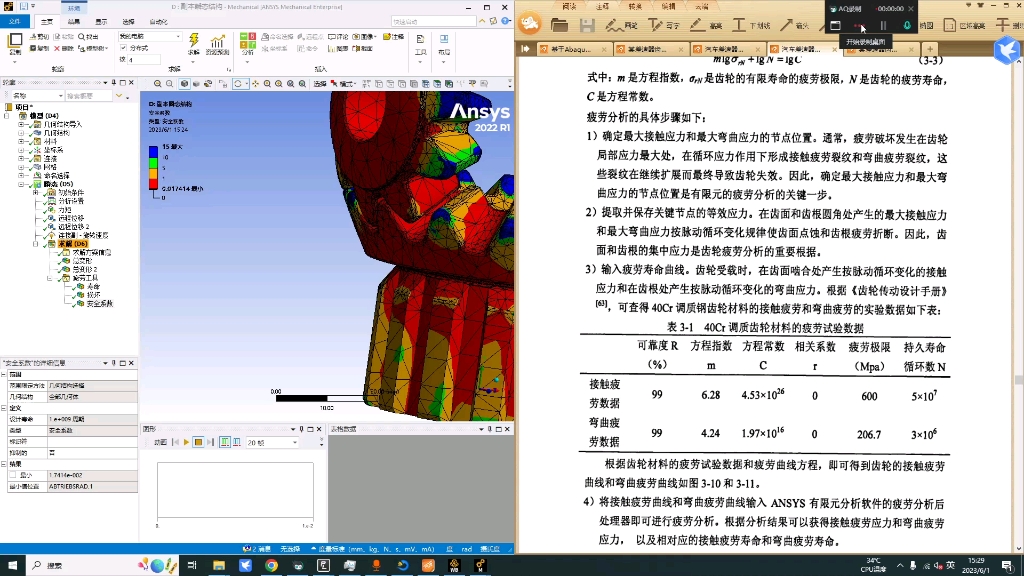Check the 最小 checkbox in the details panel
The height and width of the screenshot is (576, 1024).
coord(12,475)
